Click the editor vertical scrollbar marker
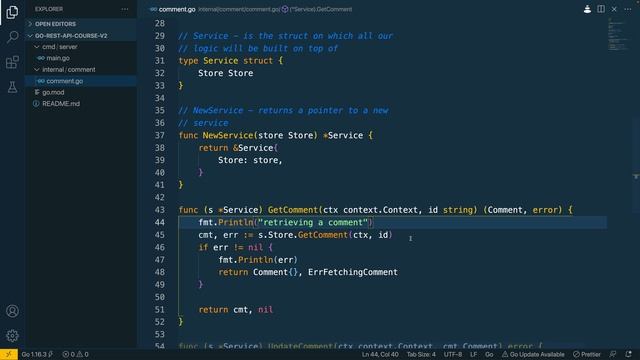The height and width of the screenshot is (360, 640). [x=636, y=176]
